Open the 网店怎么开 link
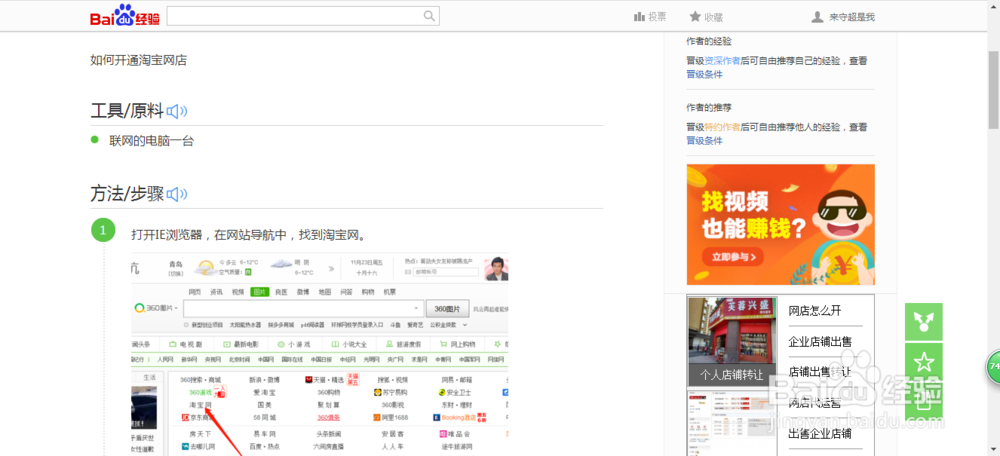The width and height of the screenshot is (1000, 456). (815, 311)
